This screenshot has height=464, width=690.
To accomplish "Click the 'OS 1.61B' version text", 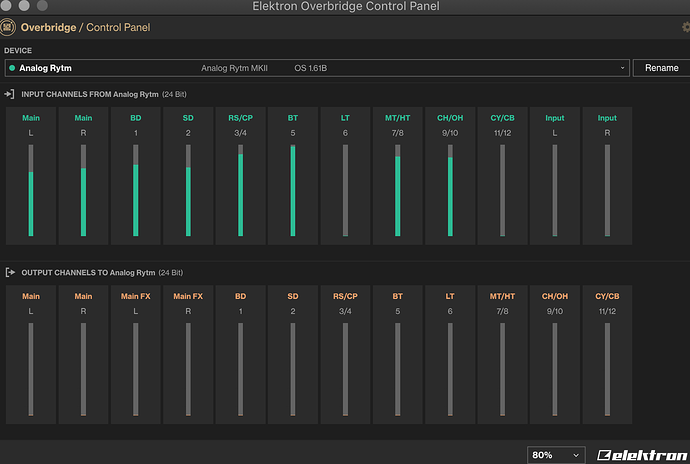I will tap(311, 68).
